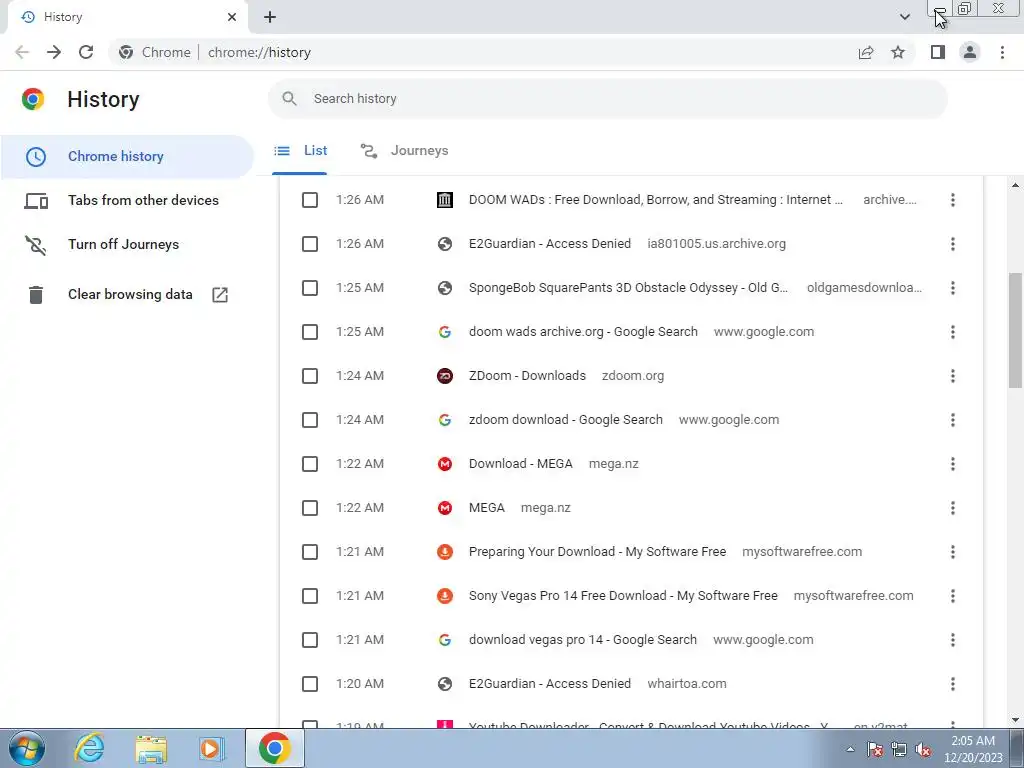This screenshot has width=1024, height=768.
Task: Open Sony Vegas Pro 14 Free Download link
Action: click(x=623, y=596)
